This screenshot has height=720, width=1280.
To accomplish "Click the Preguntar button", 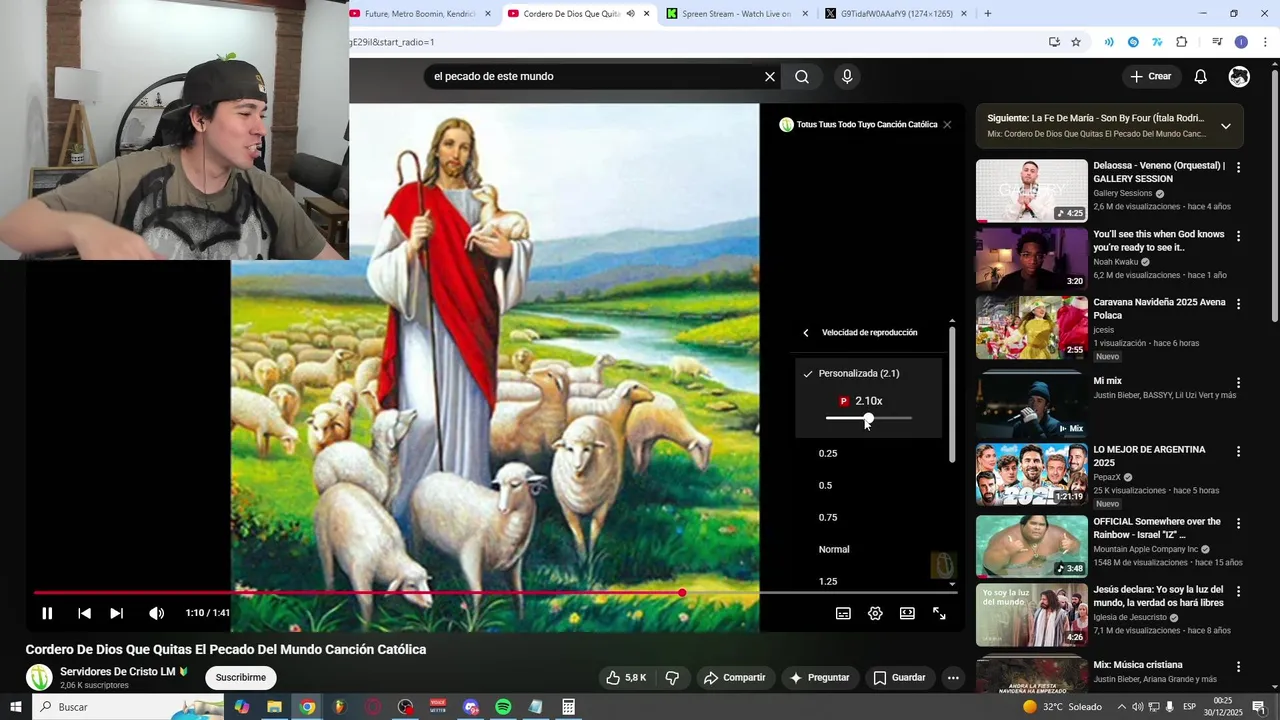I will pyautogui.click(x=819, y=678).
